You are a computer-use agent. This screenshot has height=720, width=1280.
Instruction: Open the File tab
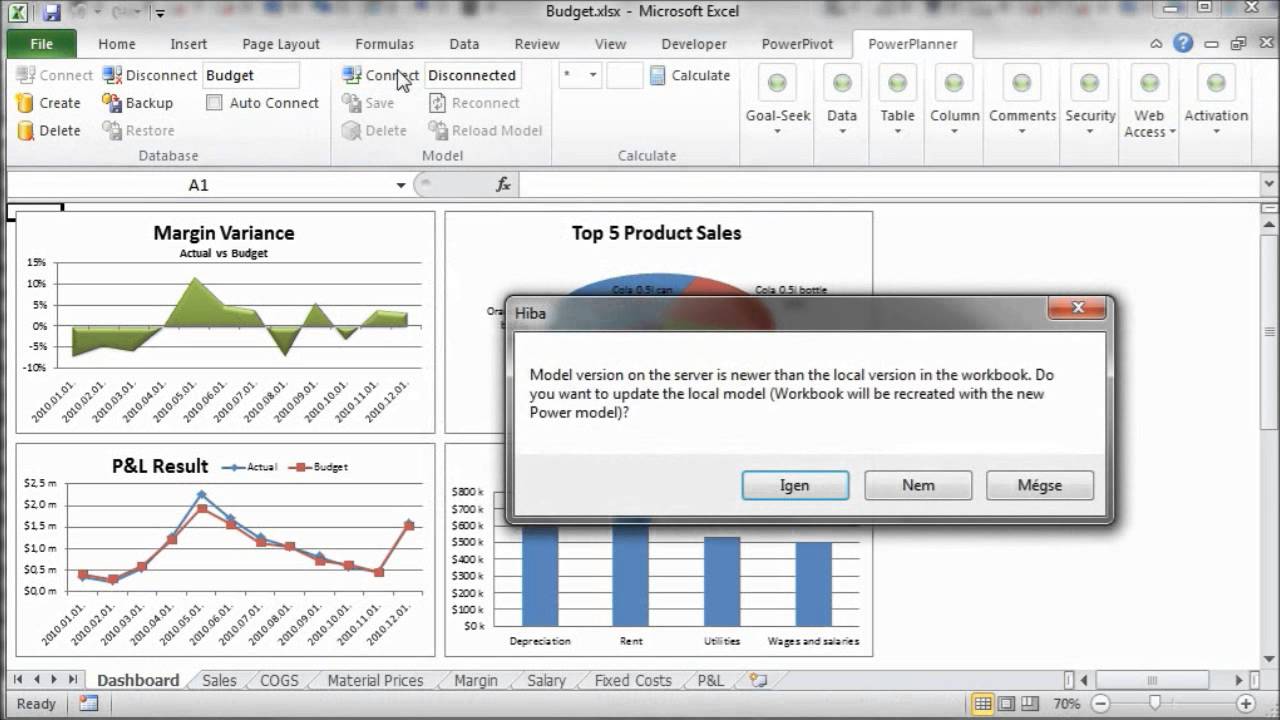pos(42,44)
